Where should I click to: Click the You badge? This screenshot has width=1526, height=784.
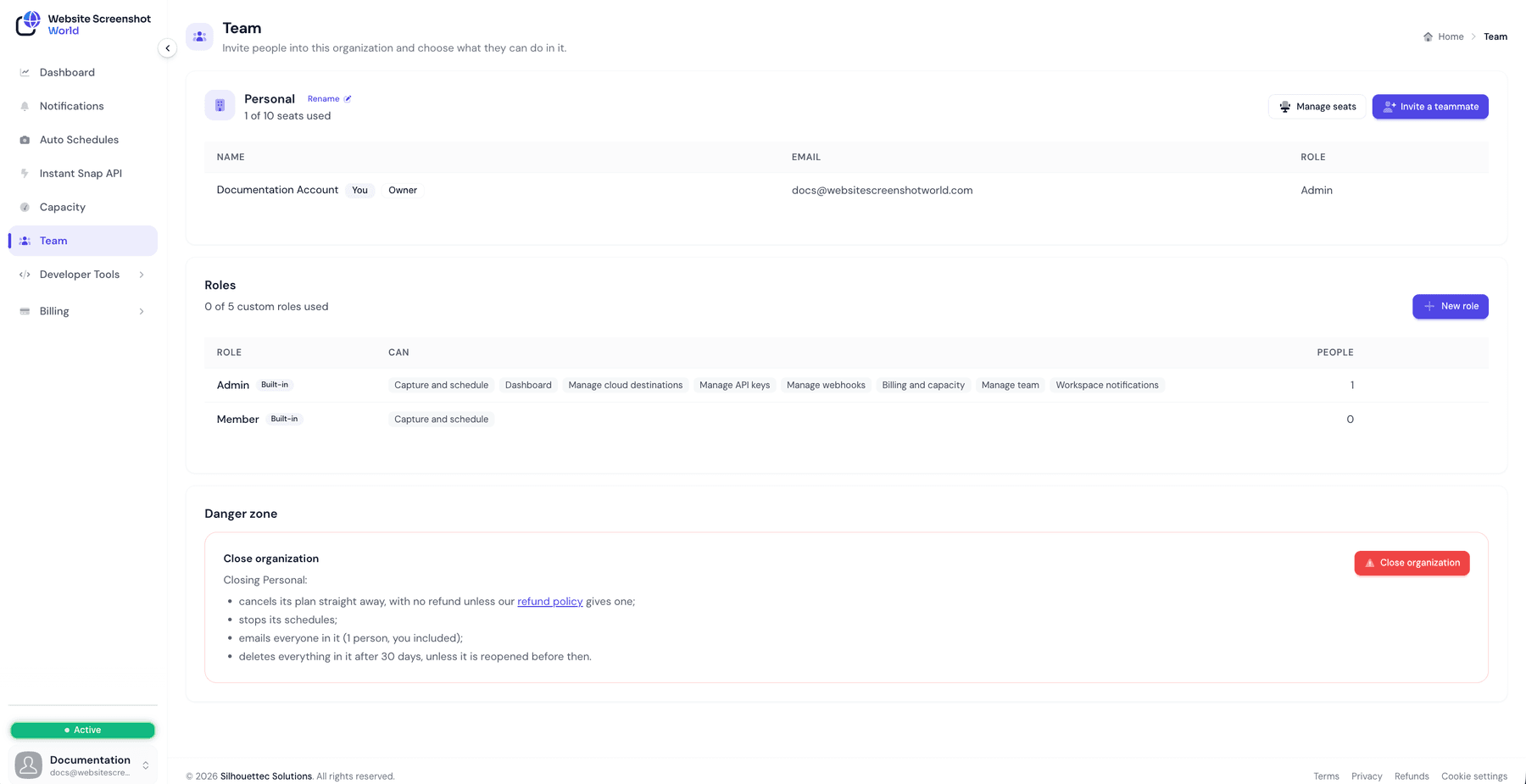click(359, 191)
